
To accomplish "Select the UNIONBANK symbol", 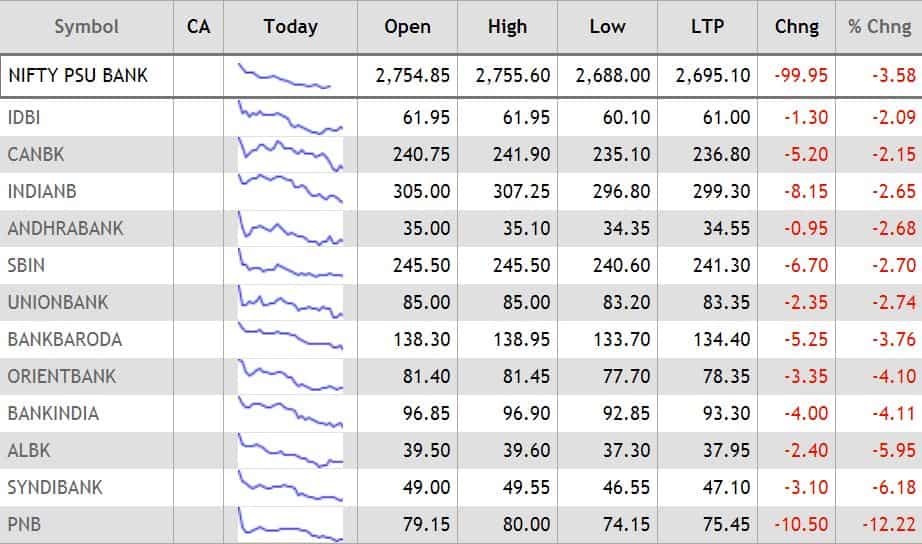I will (57, 302).
